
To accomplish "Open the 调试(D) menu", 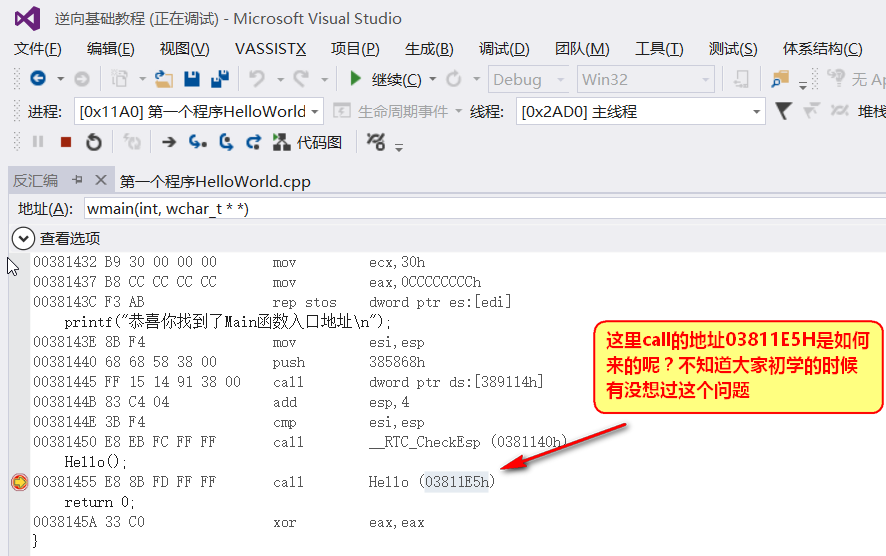I will pos(504,49).
